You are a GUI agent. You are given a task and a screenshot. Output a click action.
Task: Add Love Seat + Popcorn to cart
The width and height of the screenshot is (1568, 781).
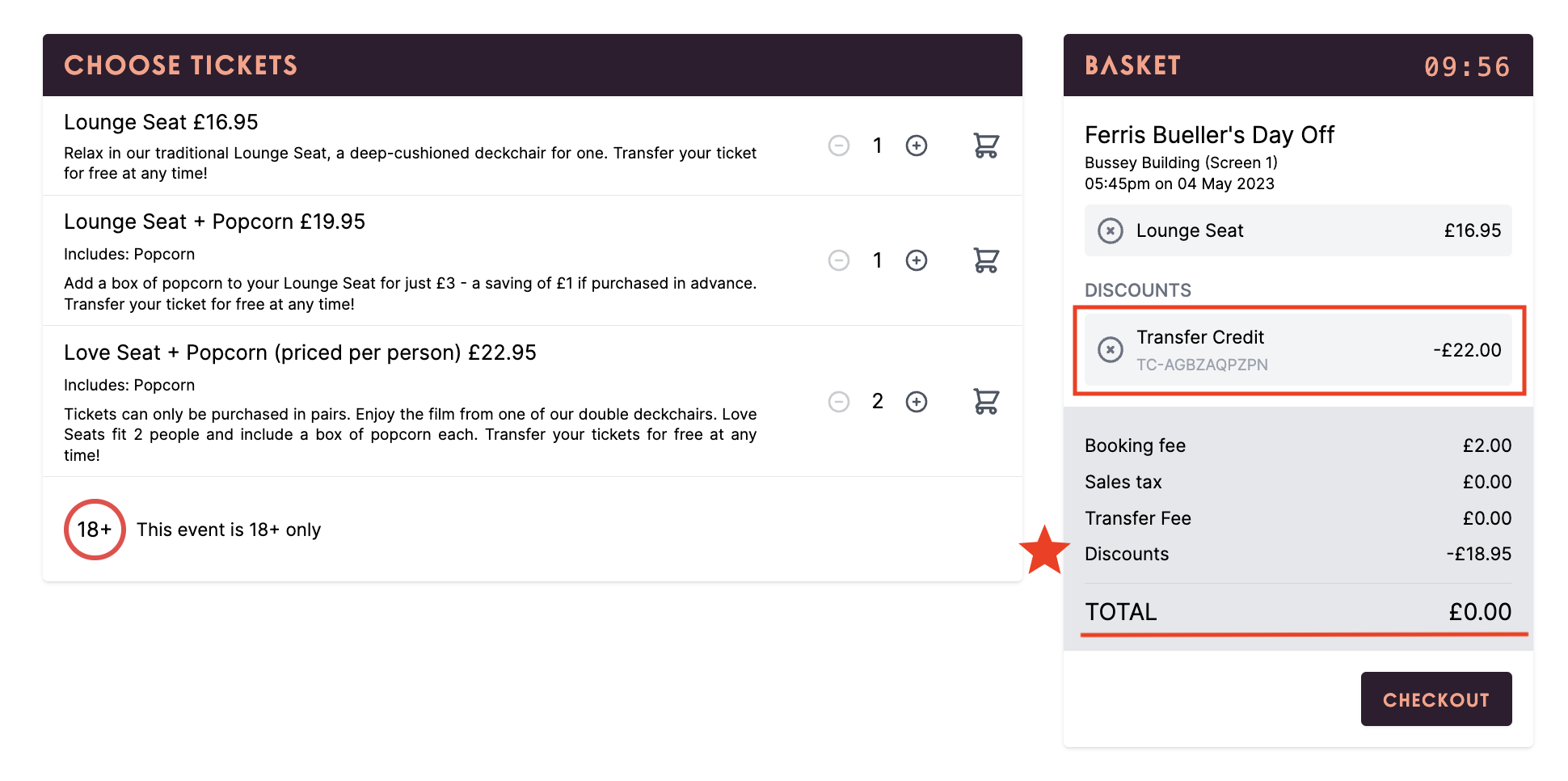[986, 401]
